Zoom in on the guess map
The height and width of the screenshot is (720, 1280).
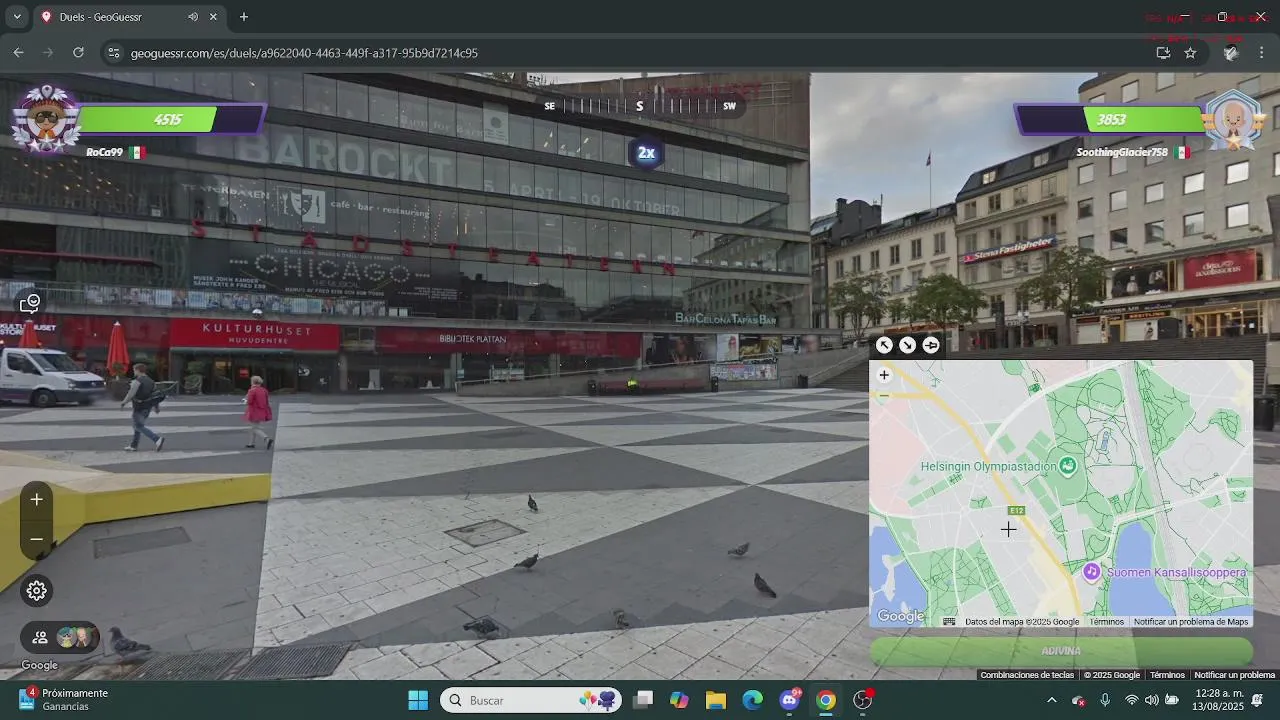[x=884, y=375]
